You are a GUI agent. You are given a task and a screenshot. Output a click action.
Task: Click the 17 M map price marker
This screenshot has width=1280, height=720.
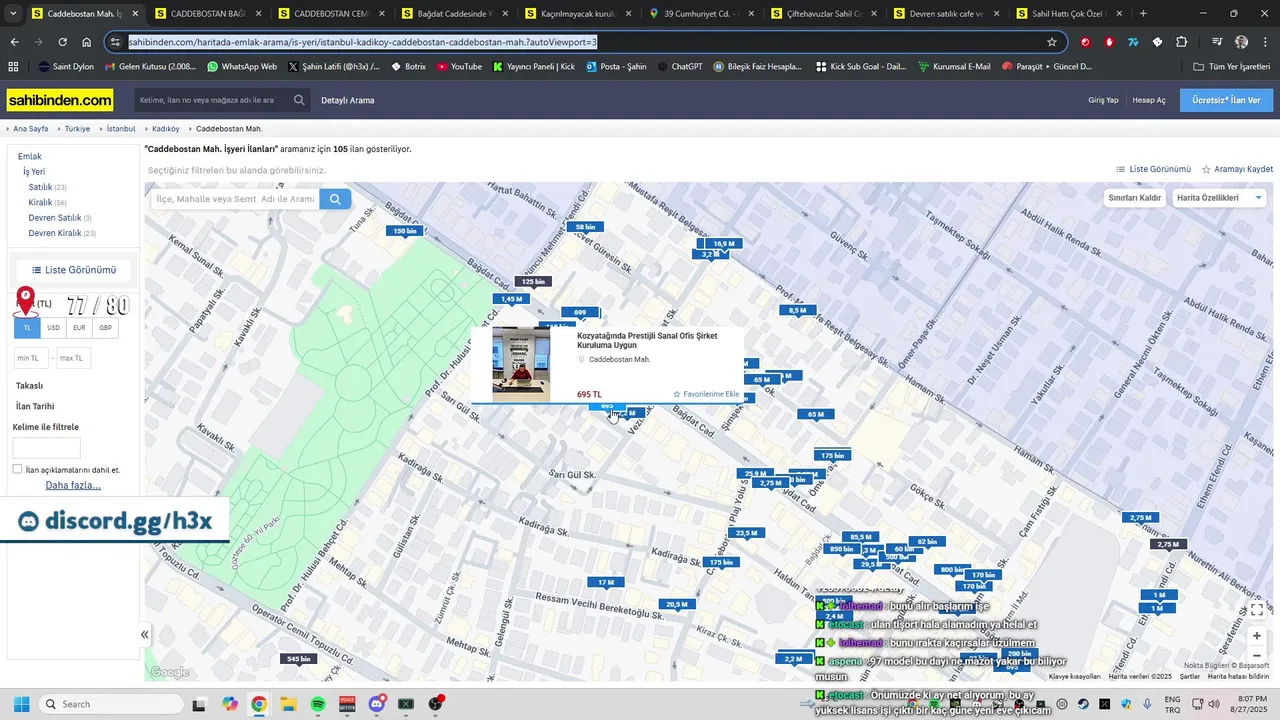[606, 582]
